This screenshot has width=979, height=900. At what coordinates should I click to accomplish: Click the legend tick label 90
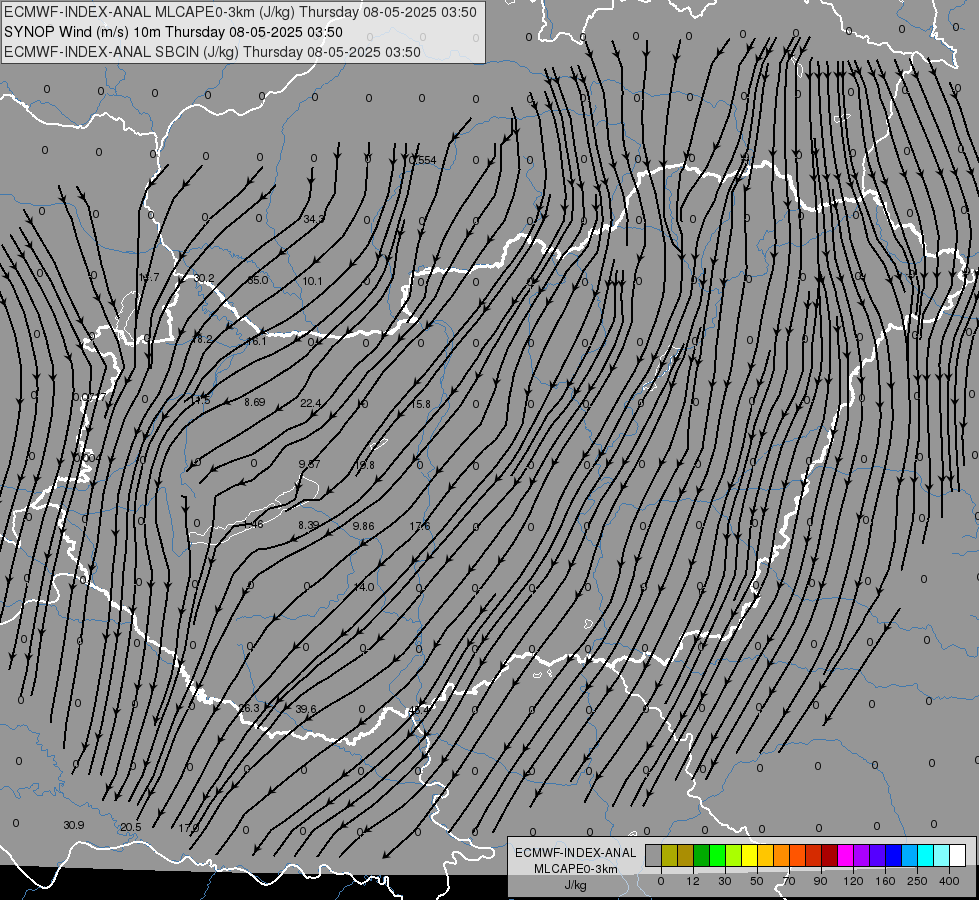click(x=820, y=881)
